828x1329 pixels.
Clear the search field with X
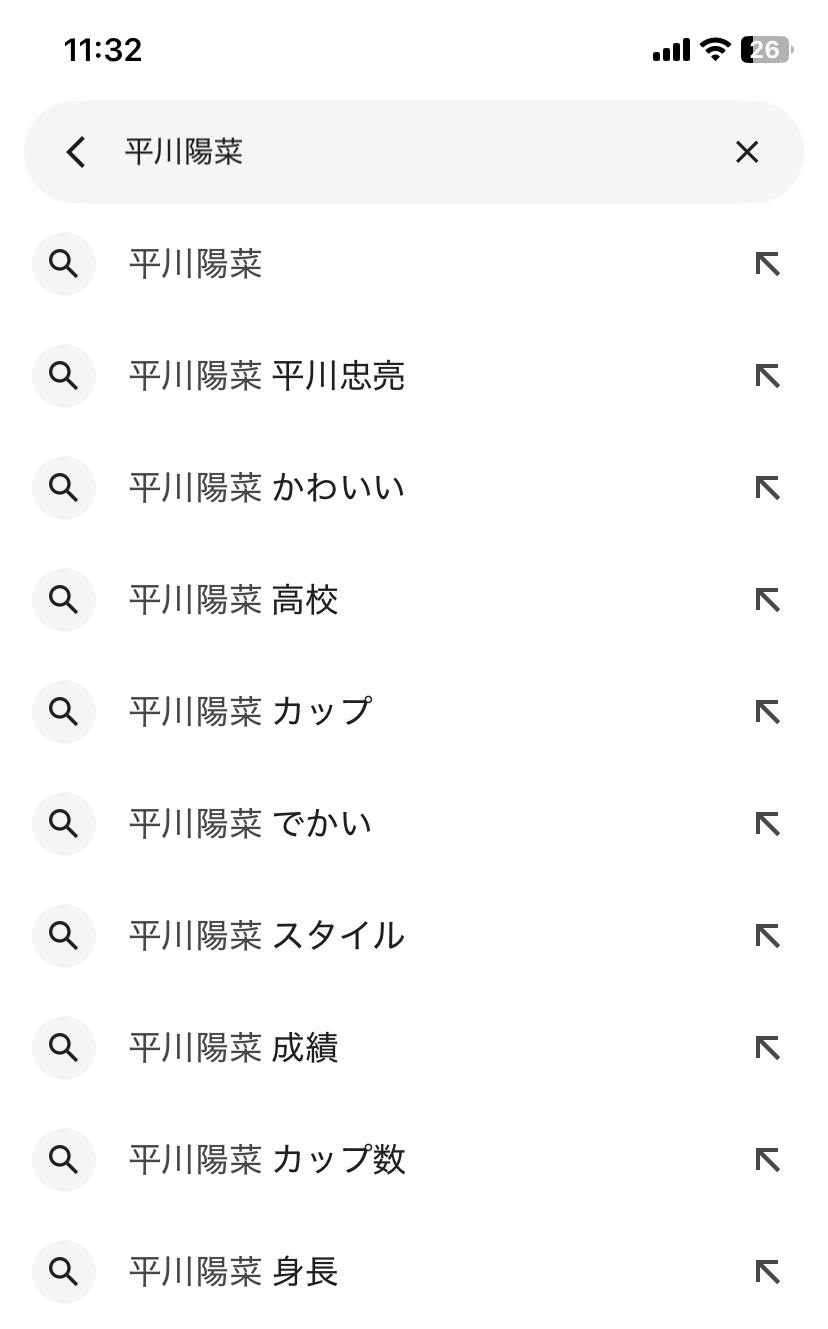(747, 152)
